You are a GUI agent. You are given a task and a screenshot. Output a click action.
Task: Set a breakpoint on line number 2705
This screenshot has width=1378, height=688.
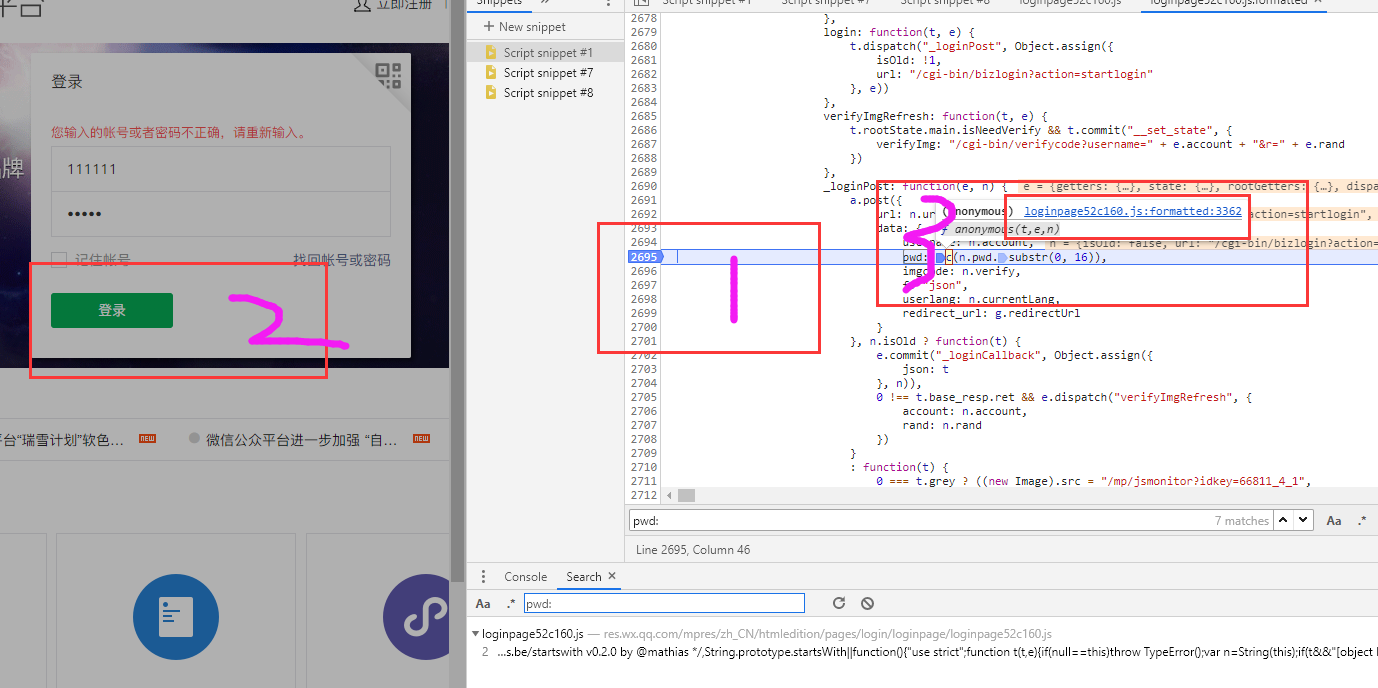[645, 397]
